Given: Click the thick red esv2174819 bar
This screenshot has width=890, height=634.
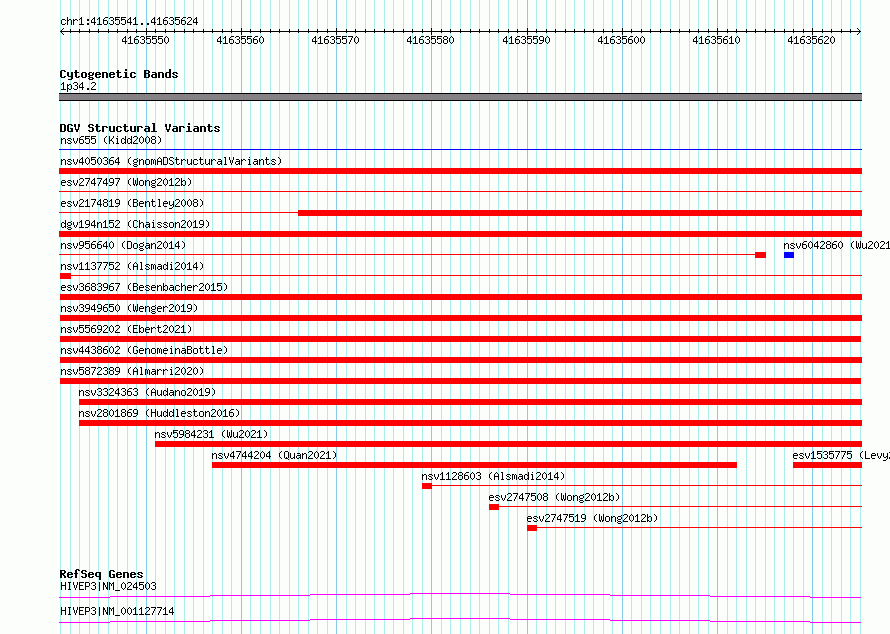Looking at the screenshot, I should [x=580, y=213].
